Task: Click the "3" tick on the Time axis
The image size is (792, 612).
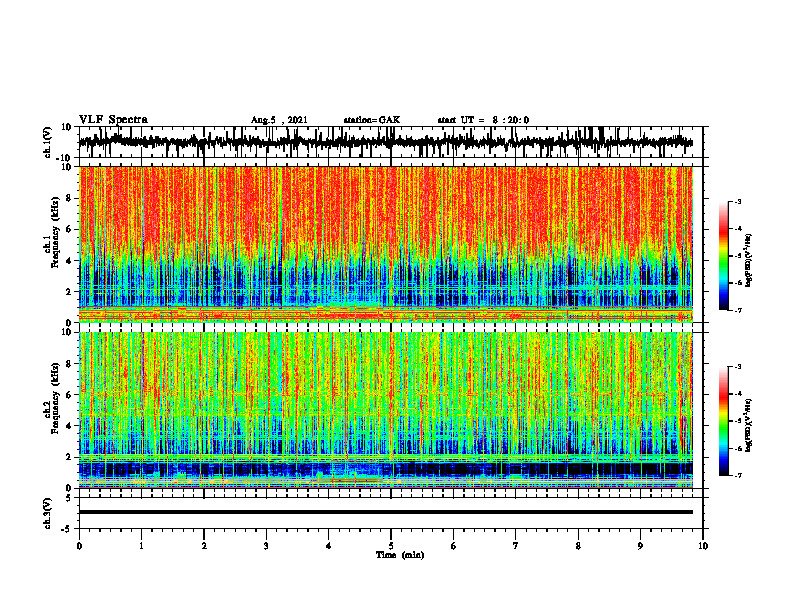Action: (x=266, y=546)
